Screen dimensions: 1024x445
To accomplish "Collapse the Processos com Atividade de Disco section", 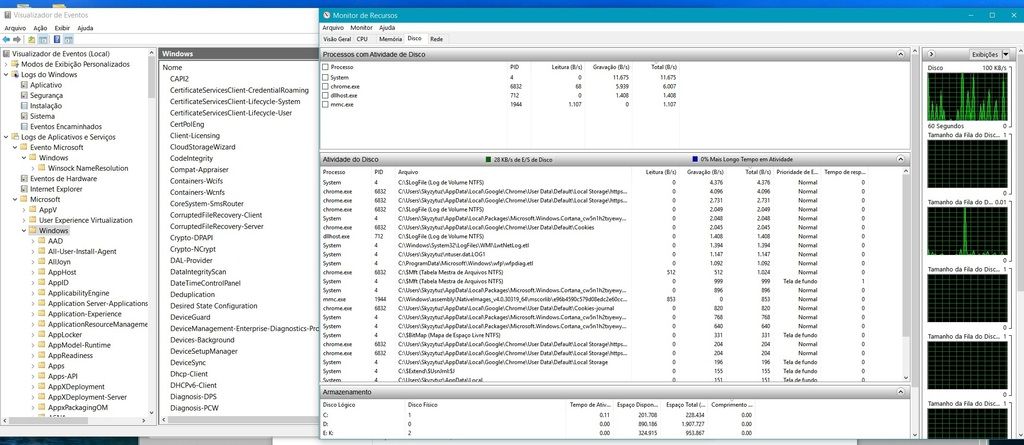I will [902, 52].
